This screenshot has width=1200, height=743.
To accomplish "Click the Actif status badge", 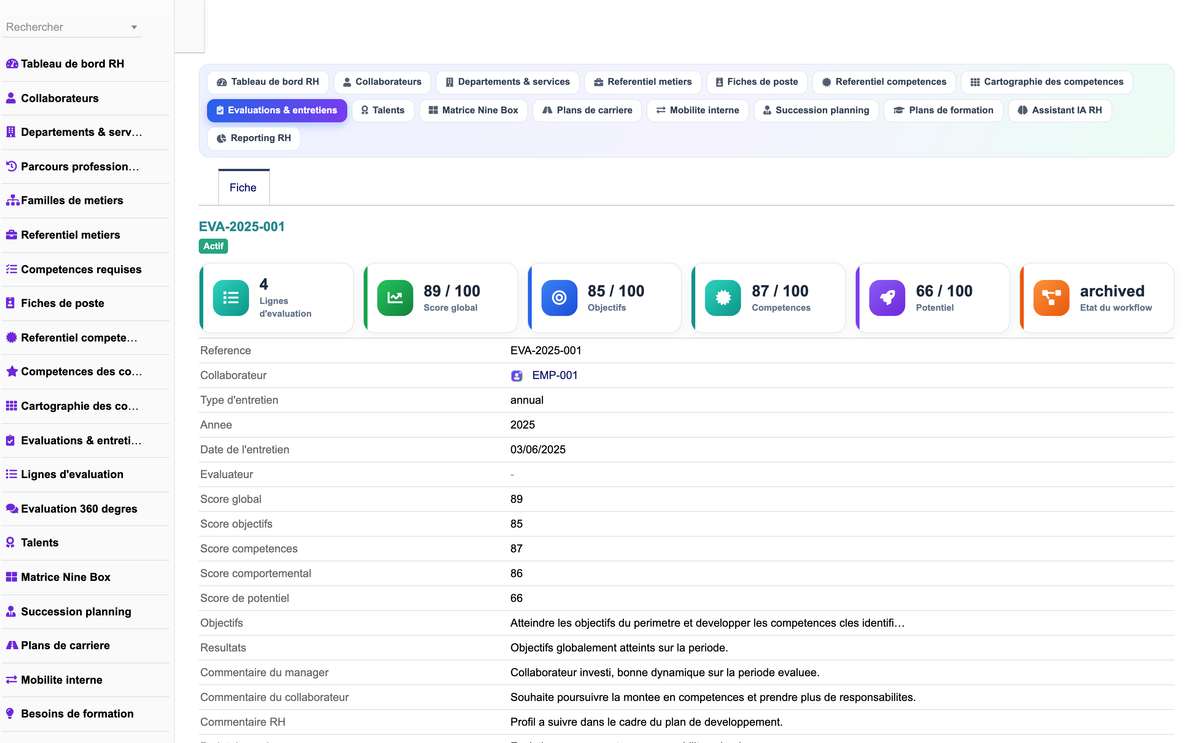I will point(213,246).
